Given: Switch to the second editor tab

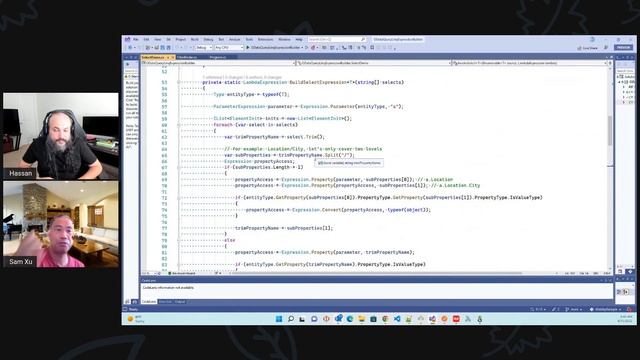Looking at the screenshot, I should point(187,57).
